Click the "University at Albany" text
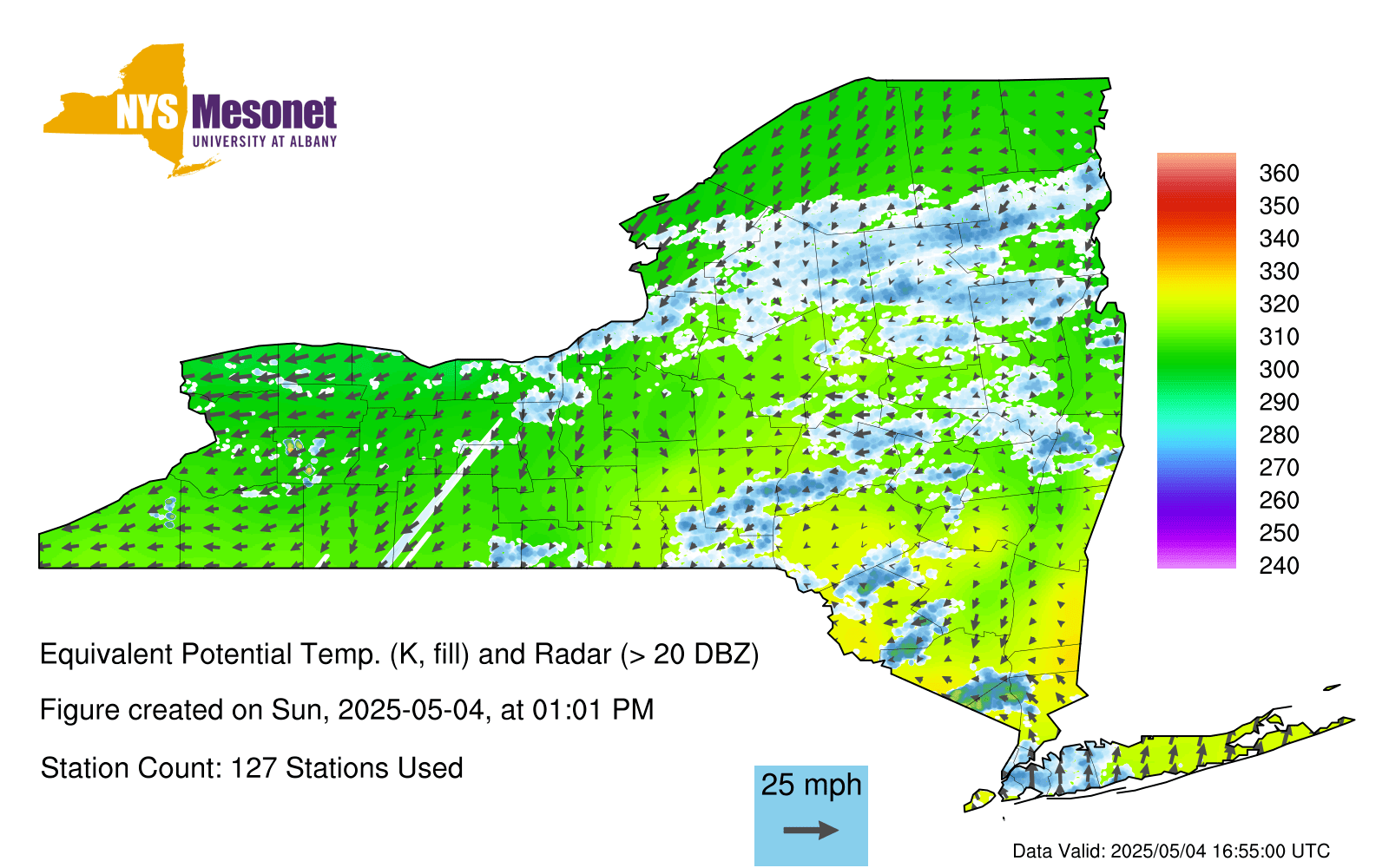Screen dimensions: 1389x868 click(265, 141)
